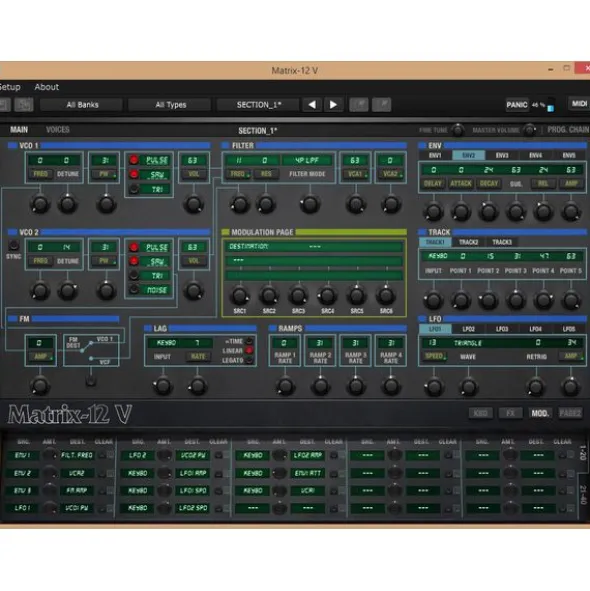The height and width of the screenshot is (591, 590).
Task: Select the TRACK2 tab
Action: (469, 242)
